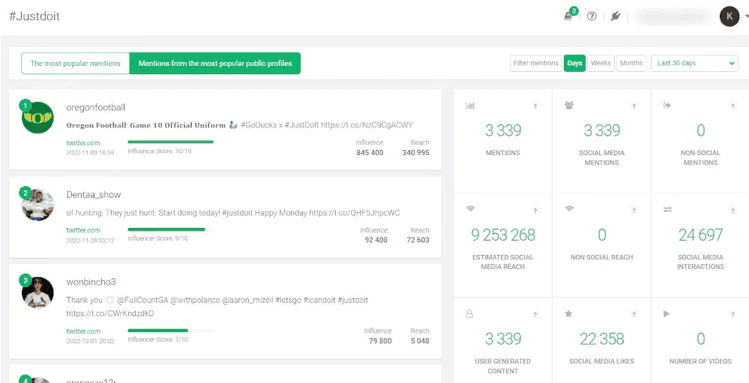
Task: Expand the Last 30 days dropdown
Action: (695, 63)
